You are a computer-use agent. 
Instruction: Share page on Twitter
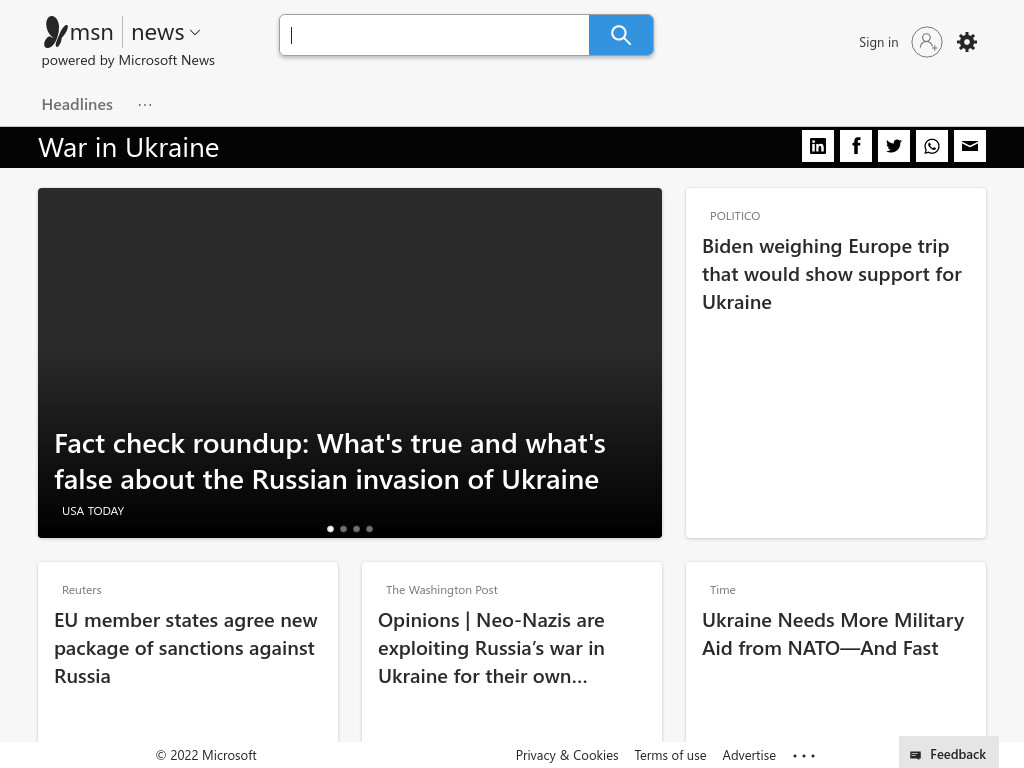point(893,146)
